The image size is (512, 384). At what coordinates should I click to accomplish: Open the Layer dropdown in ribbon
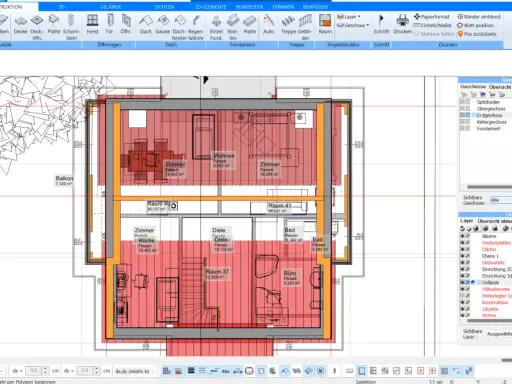349,17
